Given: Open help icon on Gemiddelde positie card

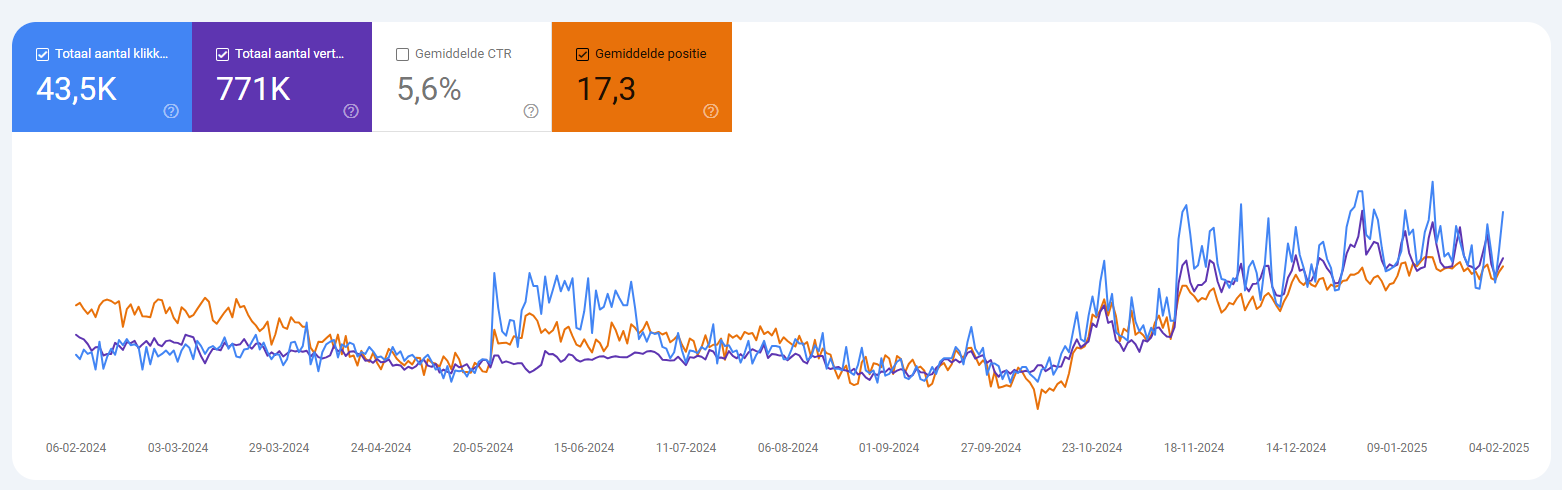Looking at the screenshot, I should [711, 111].
